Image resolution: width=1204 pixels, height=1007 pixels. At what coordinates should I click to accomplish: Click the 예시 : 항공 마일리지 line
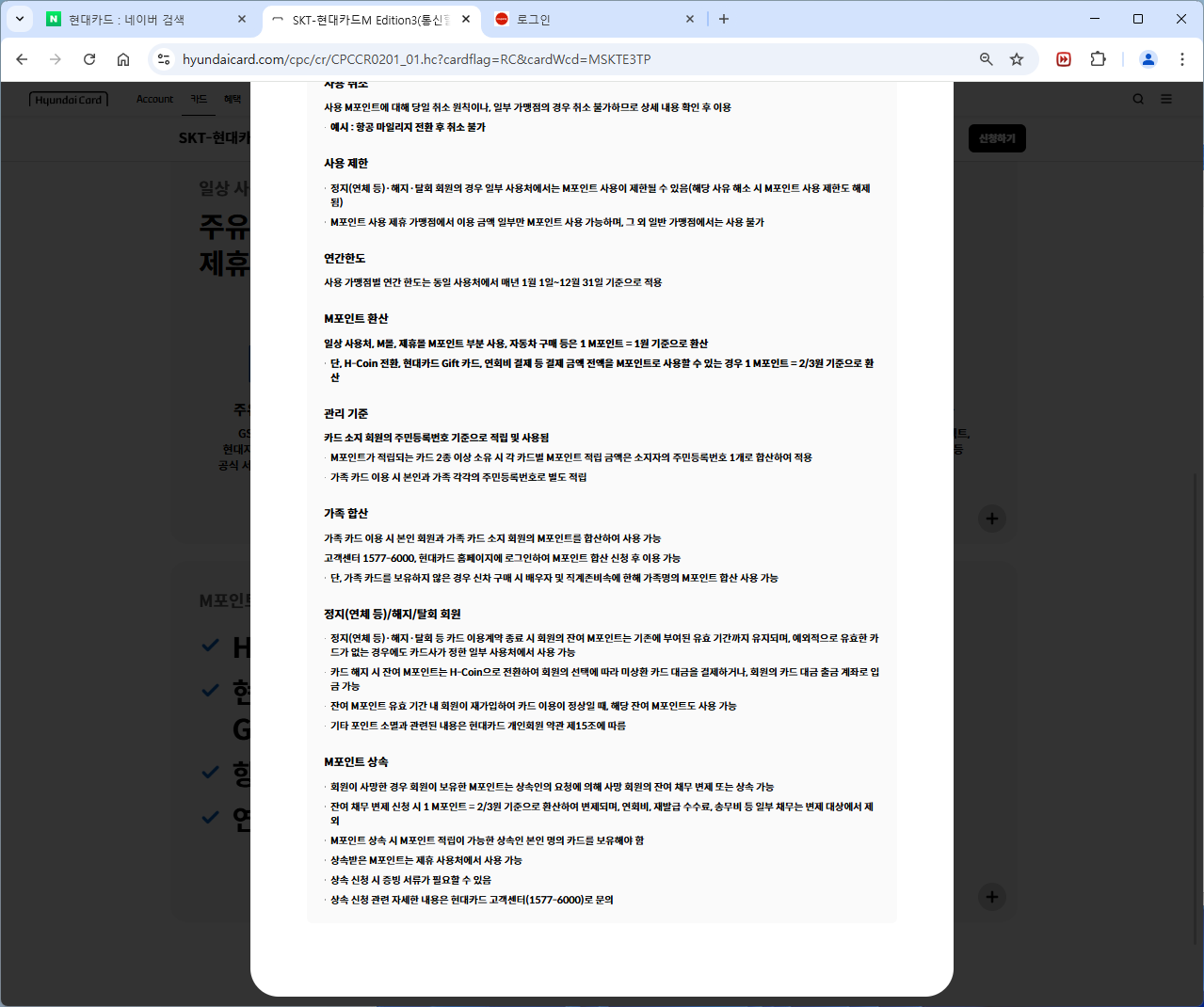point(408,127)
